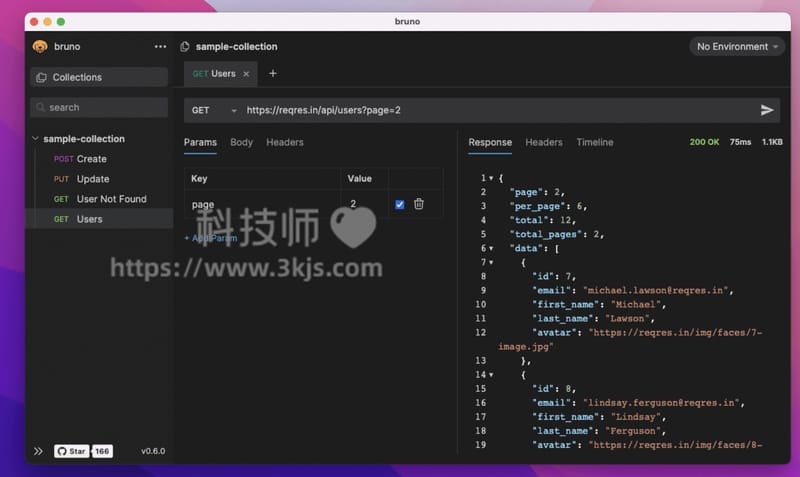Click the Collections button
This screenshot has height=477, width=800.
[99, 78]
